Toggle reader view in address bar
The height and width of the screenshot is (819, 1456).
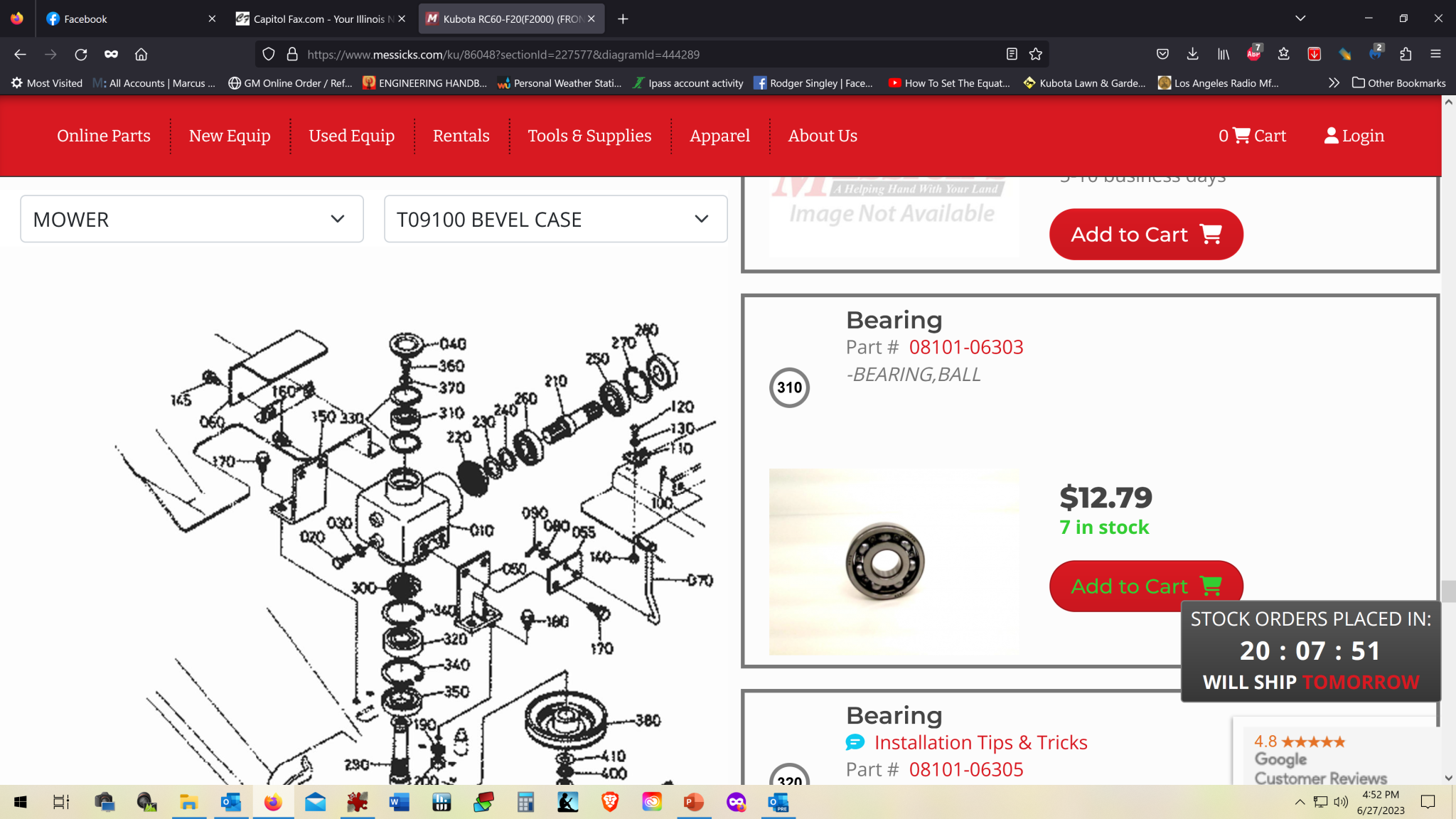[1012, 54]
